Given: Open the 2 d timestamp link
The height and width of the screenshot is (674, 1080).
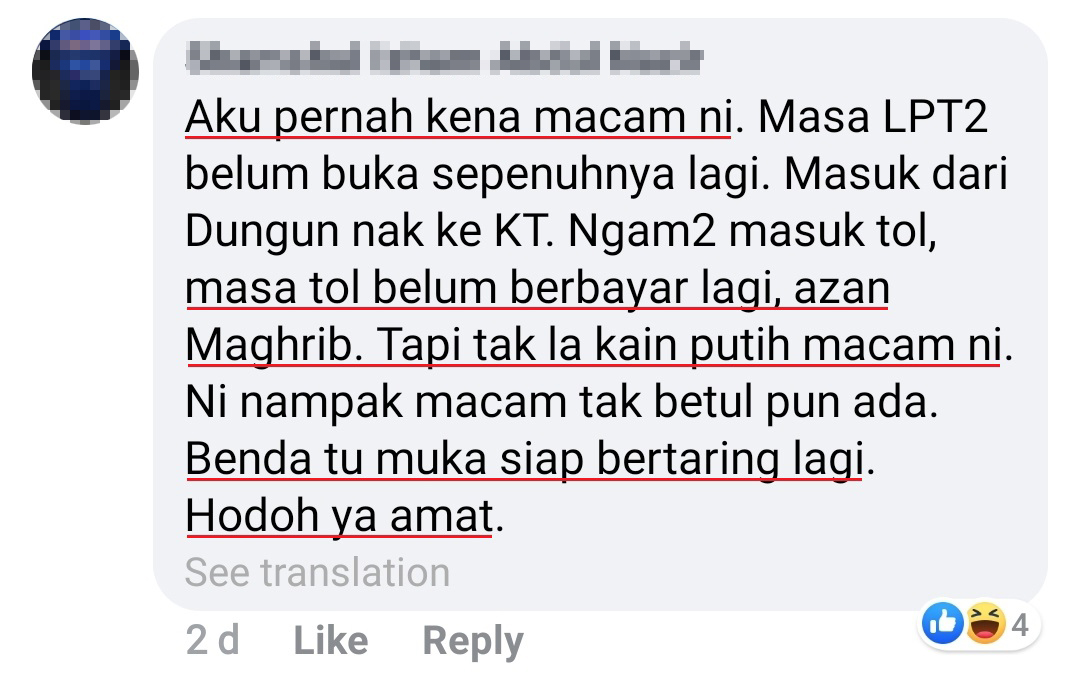Looking at the screenshot, I should click(x=212, y=641).
